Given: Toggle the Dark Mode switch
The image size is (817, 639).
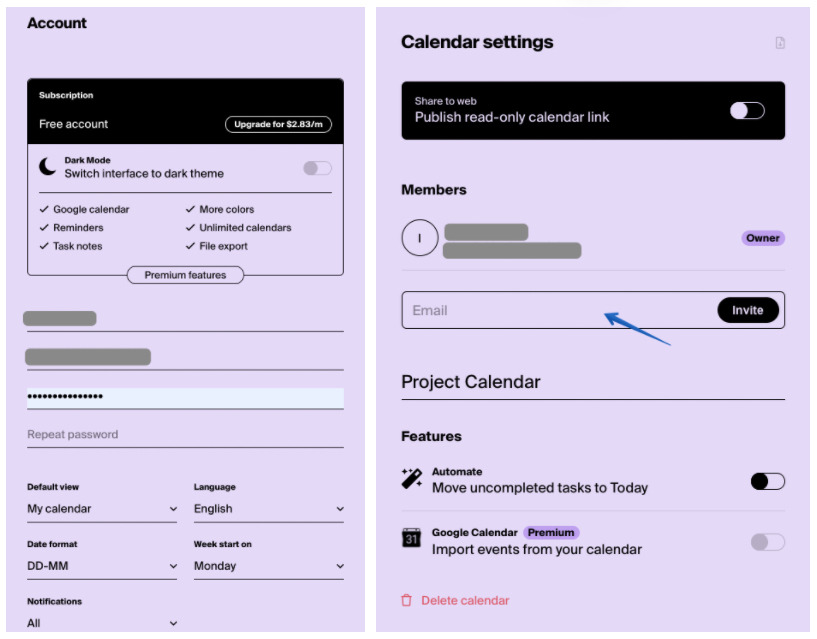Looking at the screenshot, I should (317, 168).
